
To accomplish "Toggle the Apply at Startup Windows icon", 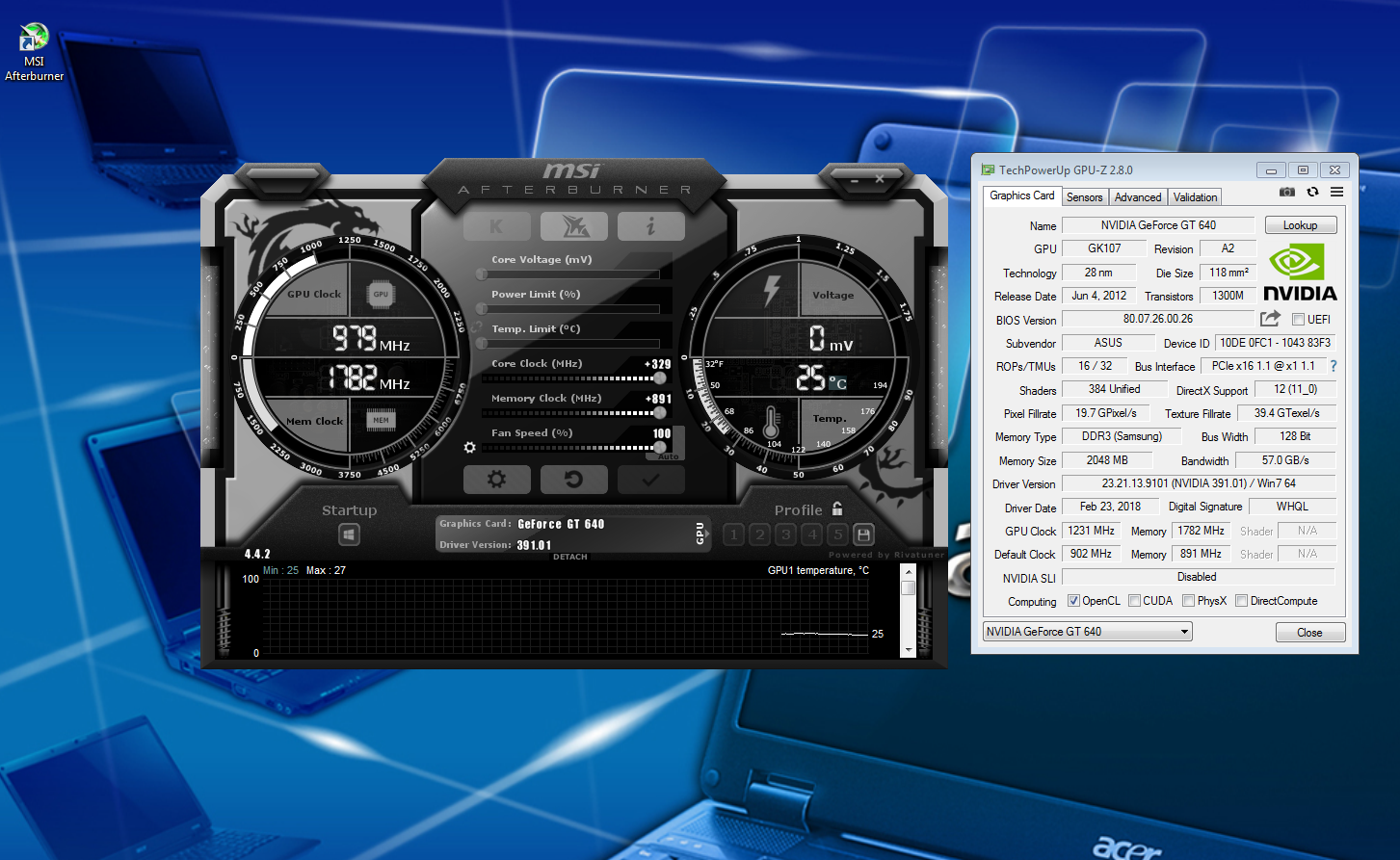I will 349,534.
